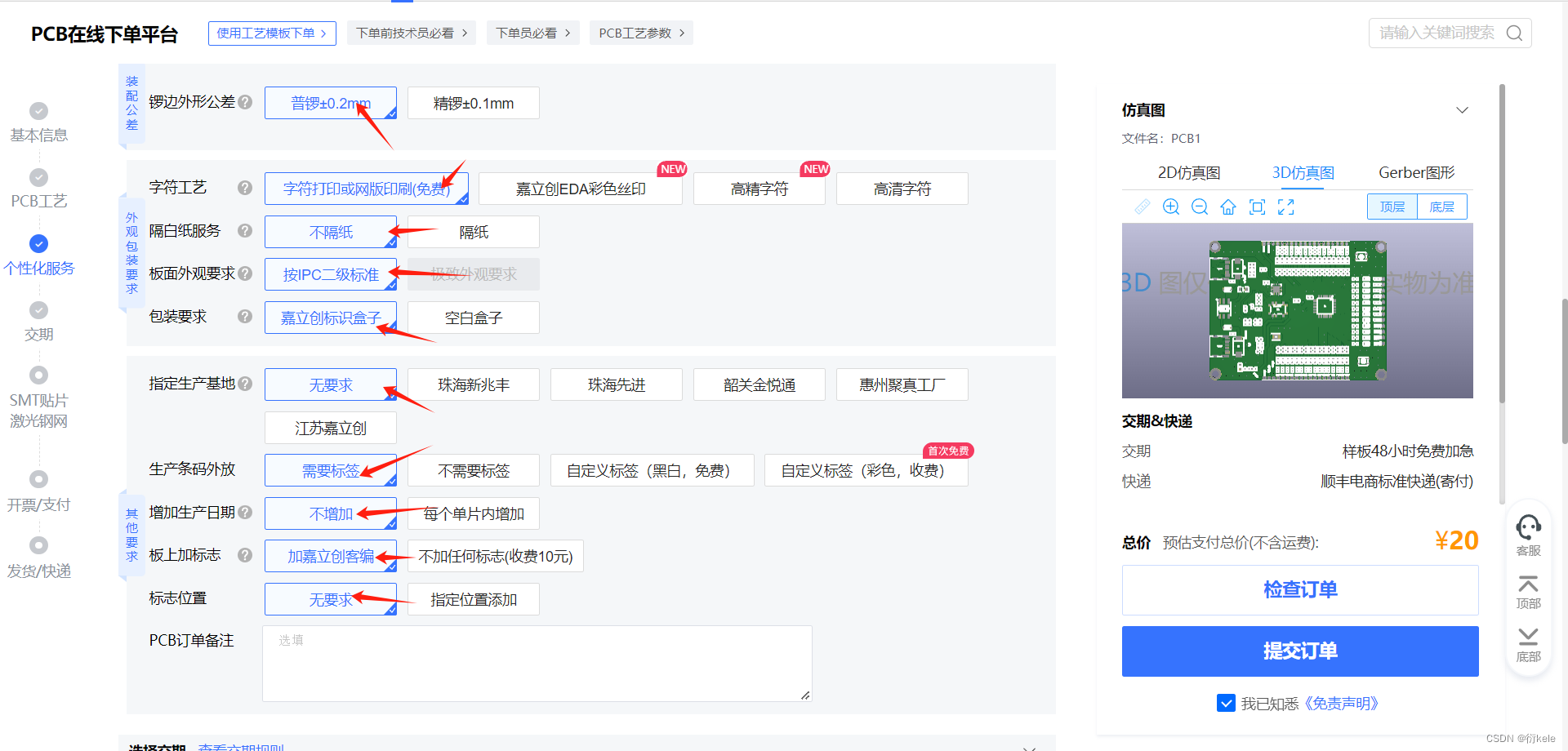The height and width of the screenshot is (751, 1568).
Task: Open PCB工艺参数 menu
Action: click(641, 33)
